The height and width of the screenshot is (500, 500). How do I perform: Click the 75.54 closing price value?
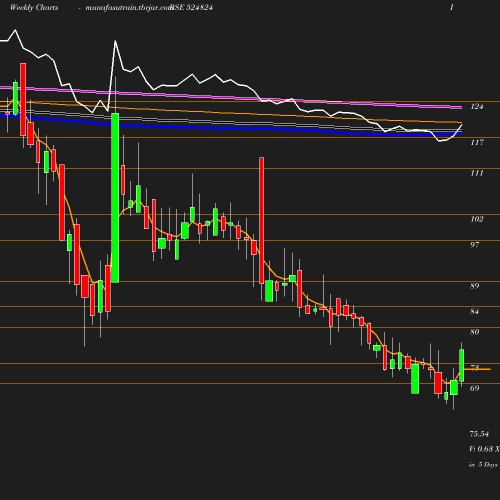pos(479,434)
